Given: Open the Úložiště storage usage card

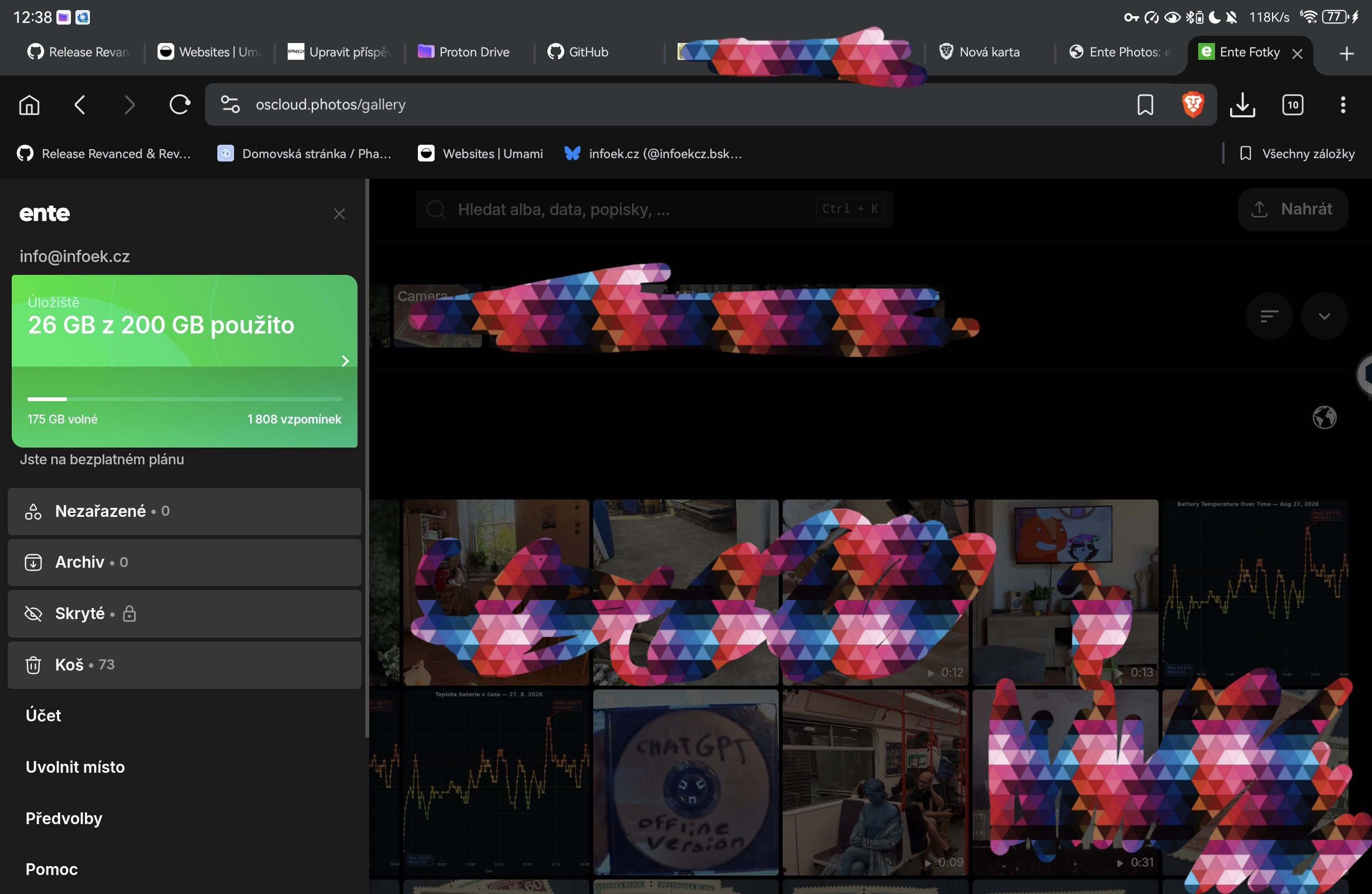Looking at the screenshot, I should (184, 361).
